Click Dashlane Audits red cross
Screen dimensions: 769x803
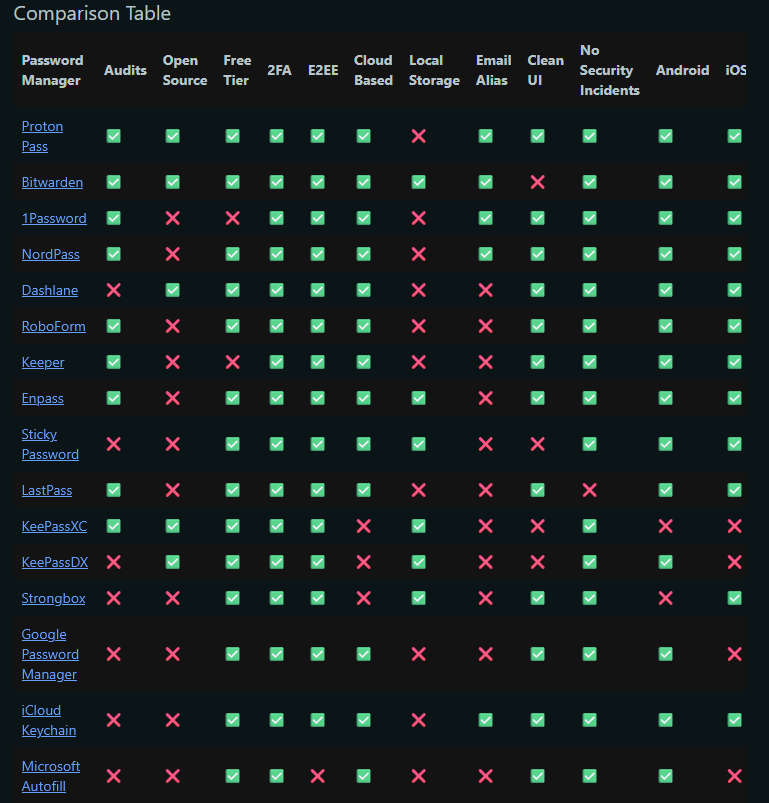(114, 290)
